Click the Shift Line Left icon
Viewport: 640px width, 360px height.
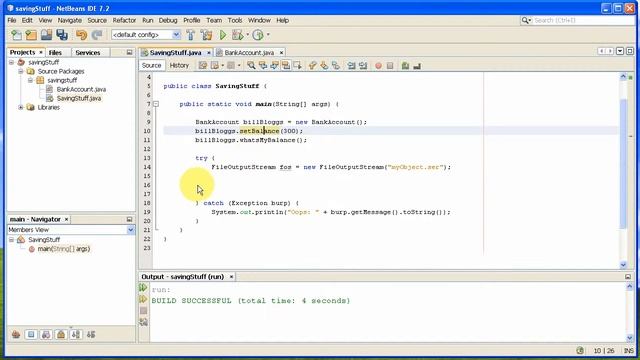point(351,66)
